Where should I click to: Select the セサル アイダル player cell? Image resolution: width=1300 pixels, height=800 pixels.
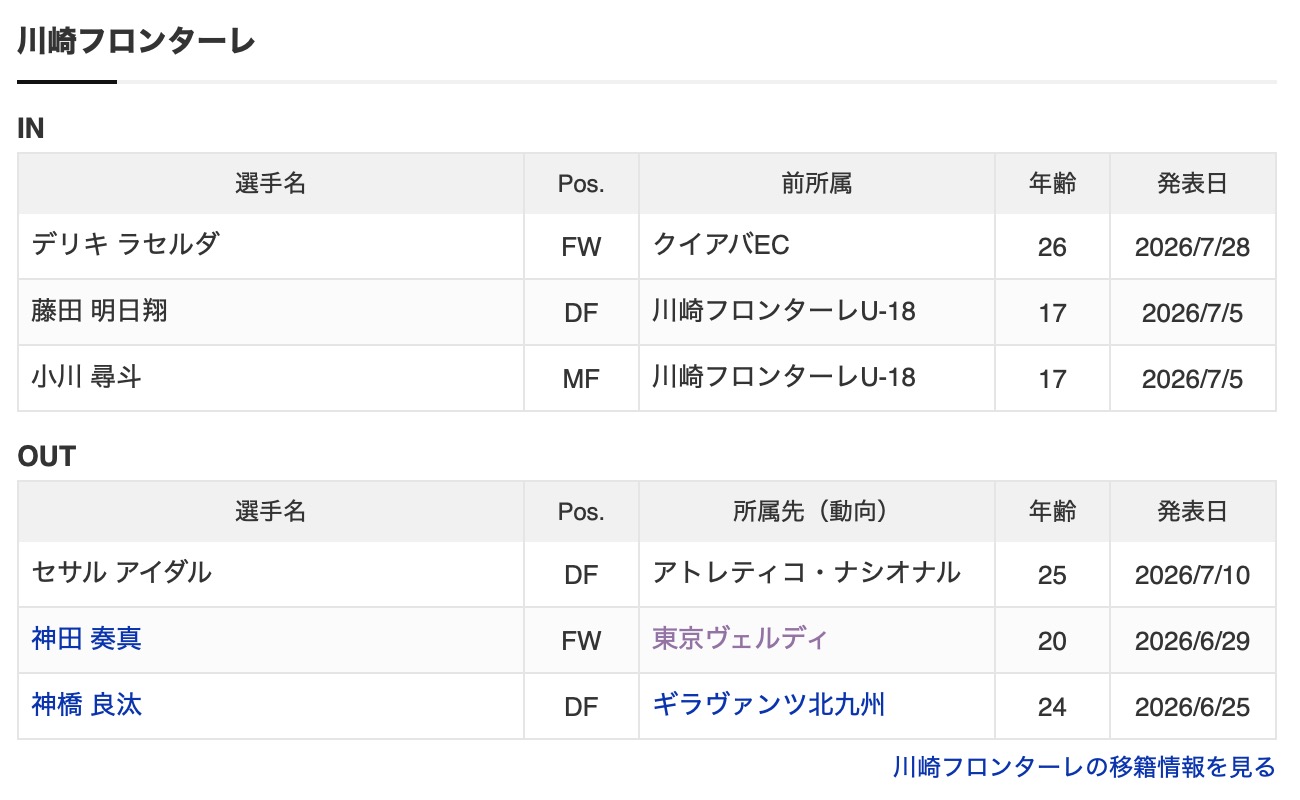click(x=271, y=574)
